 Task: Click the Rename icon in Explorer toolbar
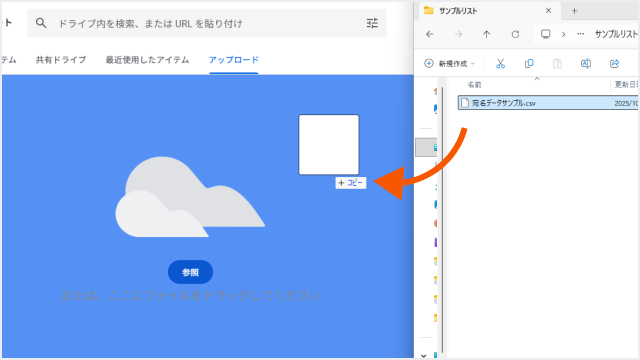pos(586,64)
